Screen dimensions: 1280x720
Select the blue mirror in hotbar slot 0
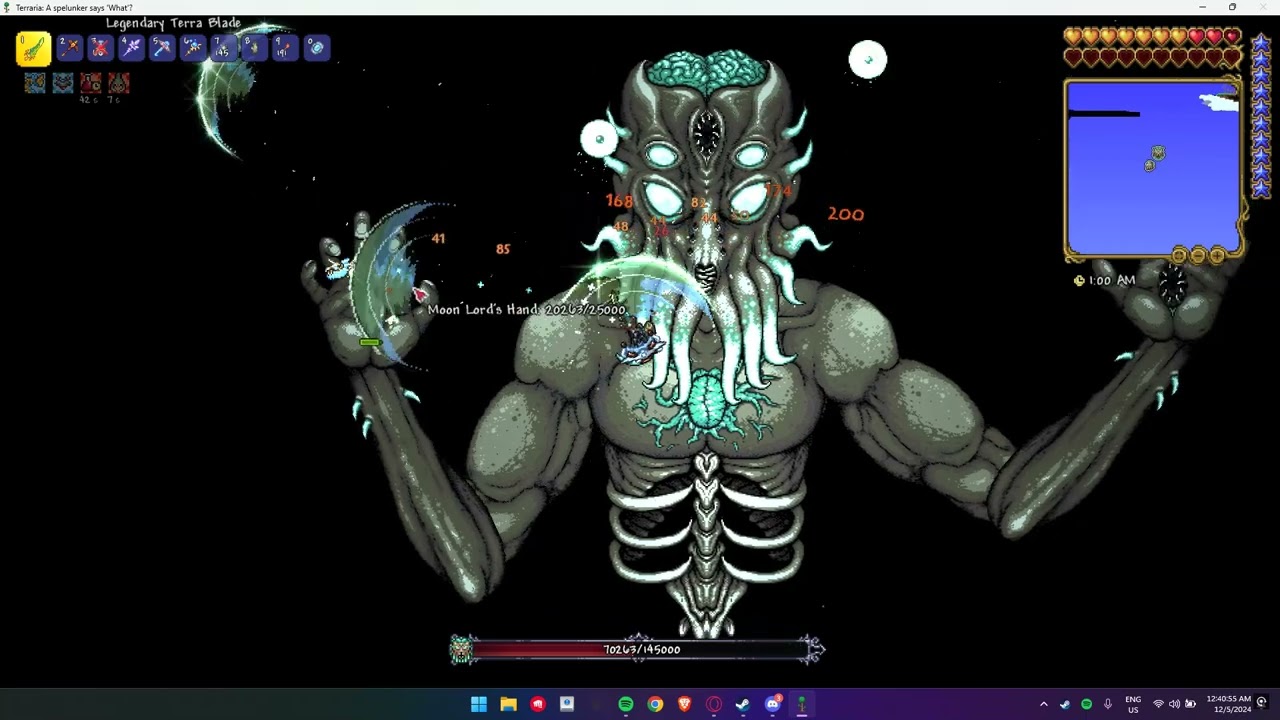[316, 47]
